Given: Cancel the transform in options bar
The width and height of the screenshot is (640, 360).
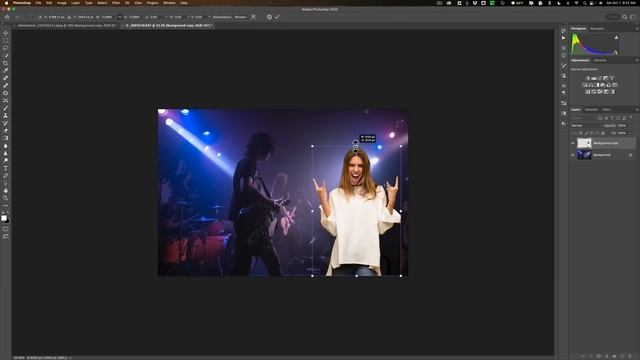Looking at the screenshot, I should pyautogui.click(x=269, y=17).
